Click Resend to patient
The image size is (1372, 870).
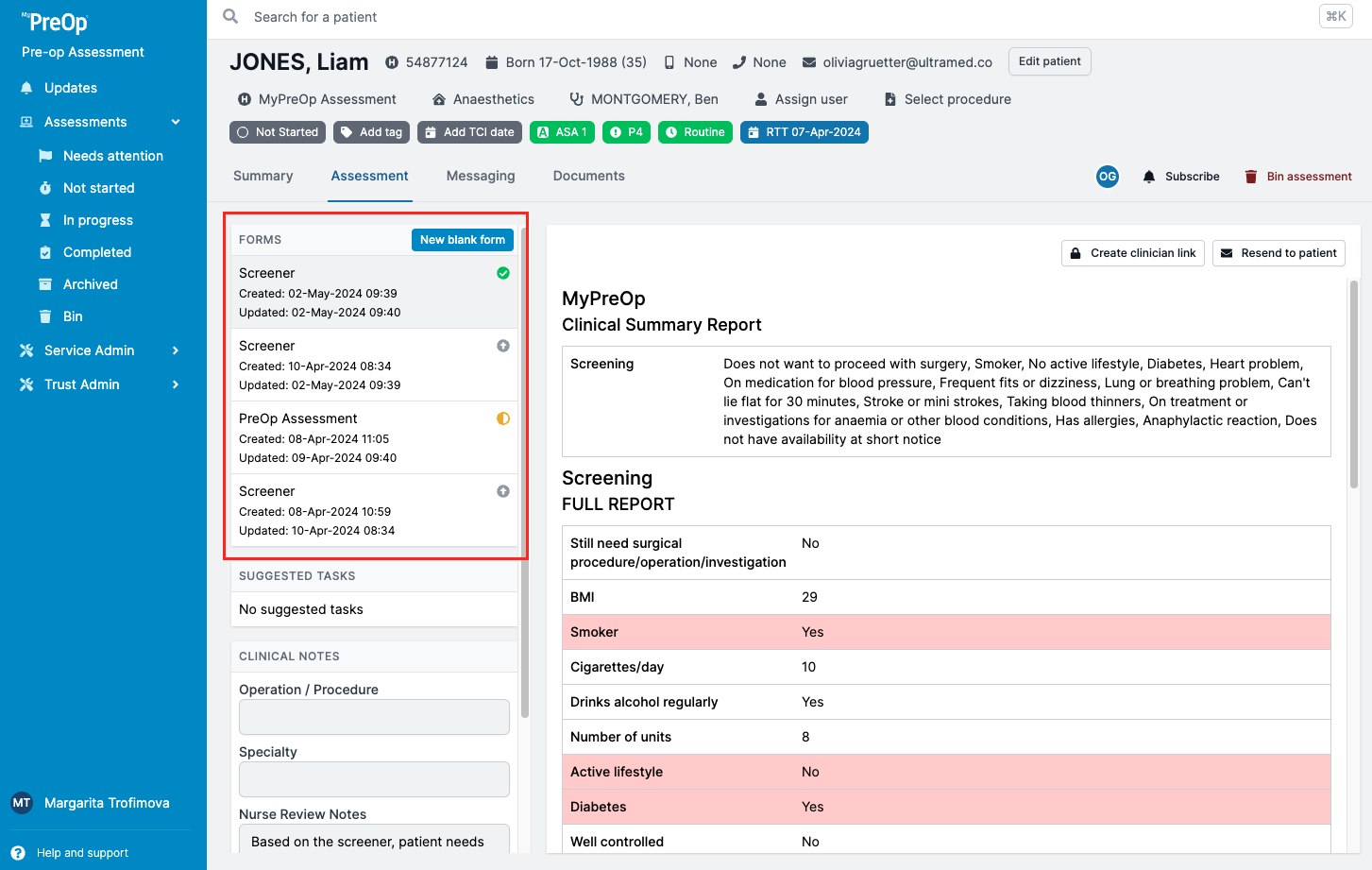(x=1279, y=253)
